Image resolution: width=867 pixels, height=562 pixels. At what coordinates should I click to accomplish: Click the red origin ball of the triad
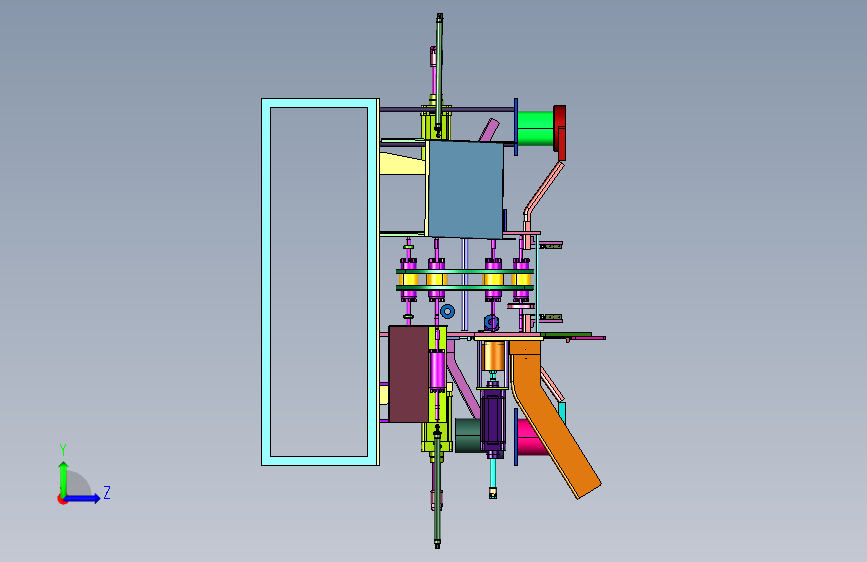[62, 499]
